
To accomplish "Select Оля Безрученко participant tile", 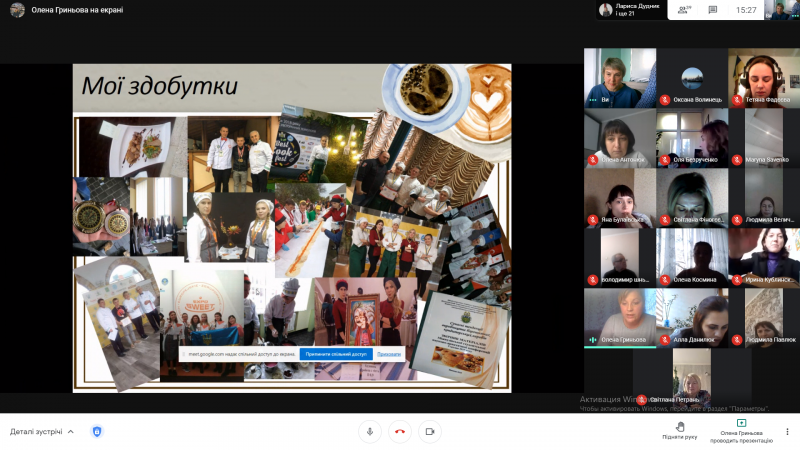I will [x=692, y=138].
